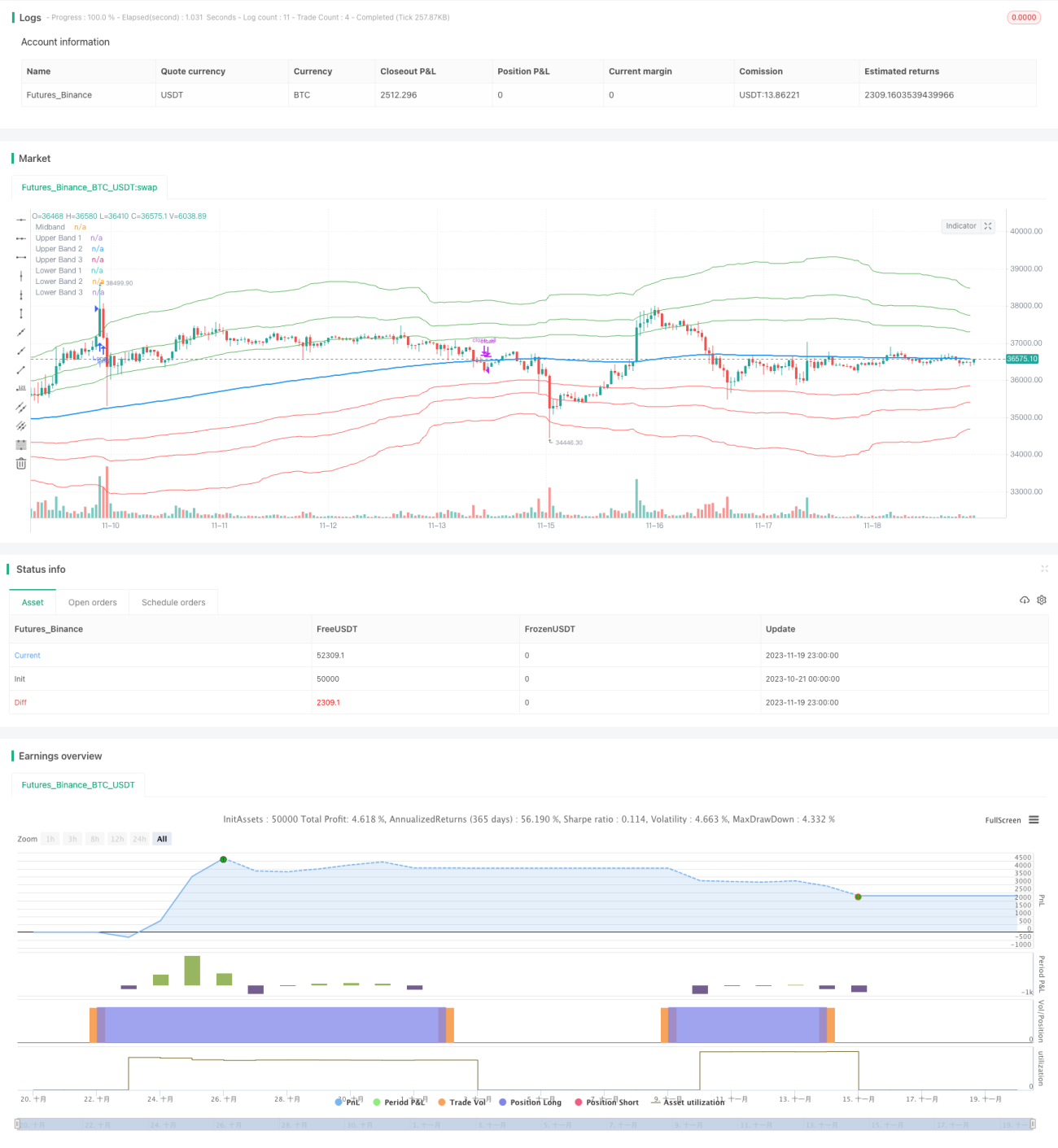Grab the left handle of range navigator slider

18,1124
